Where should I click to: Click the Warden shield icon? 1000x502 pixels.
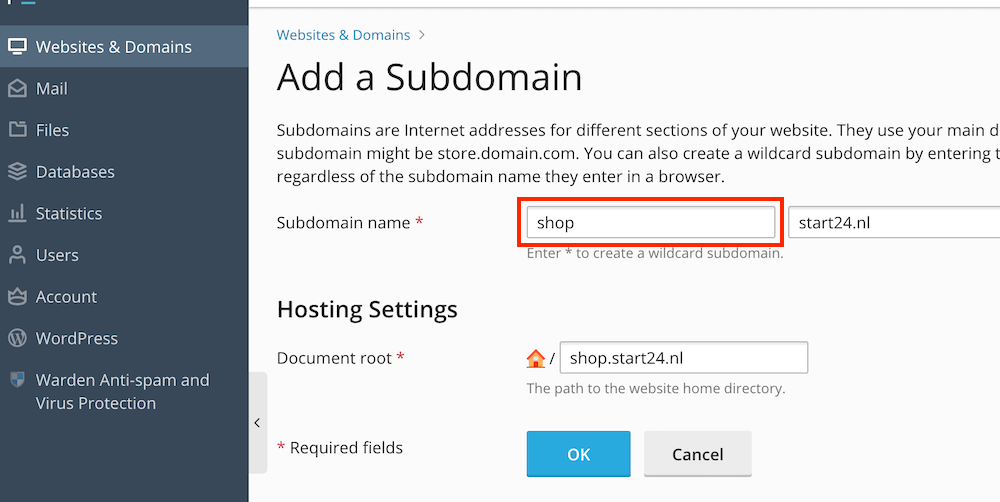(17, 380)
